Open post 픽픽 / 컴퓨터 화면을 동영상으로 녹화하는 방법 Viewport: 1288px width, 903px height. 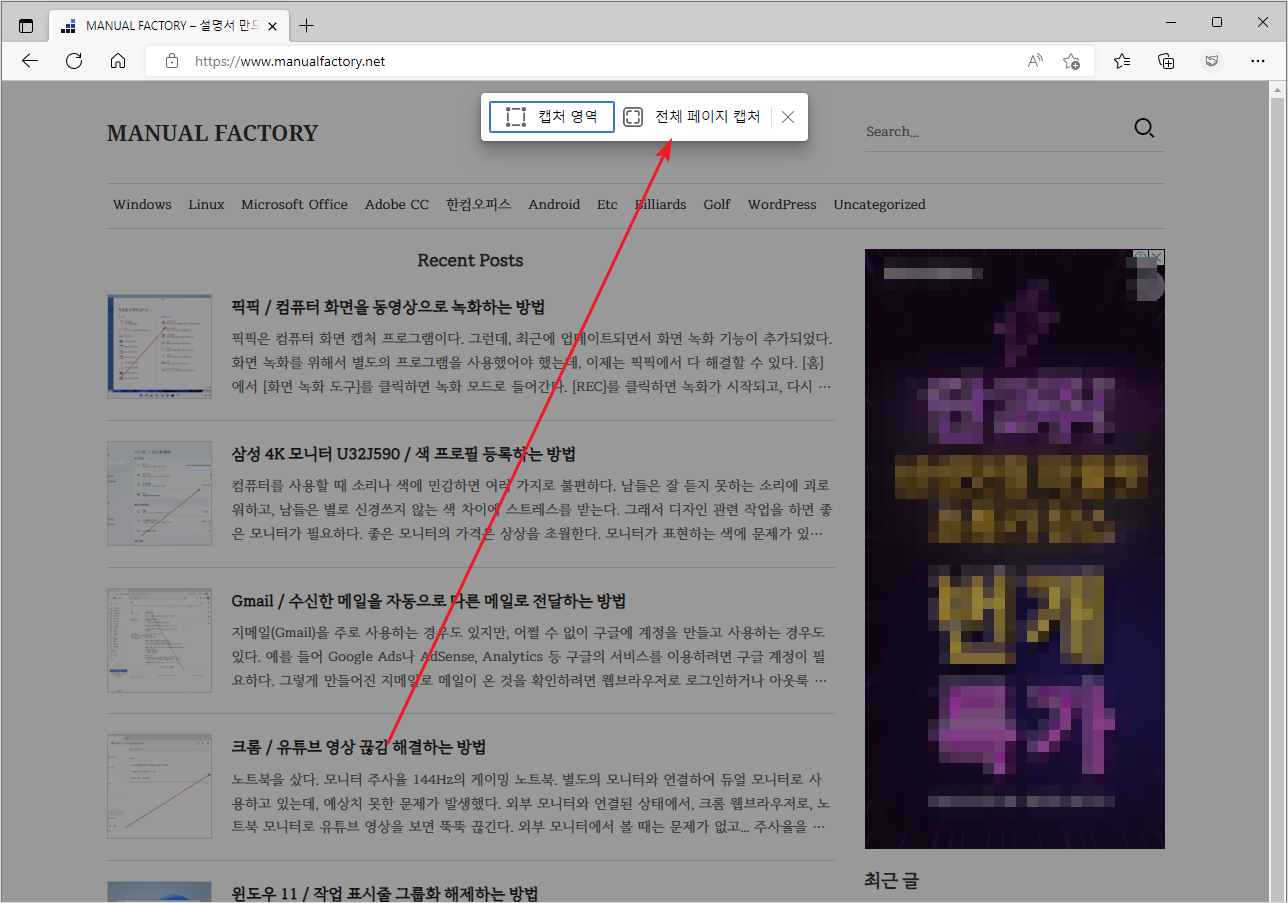coord(388,307)
